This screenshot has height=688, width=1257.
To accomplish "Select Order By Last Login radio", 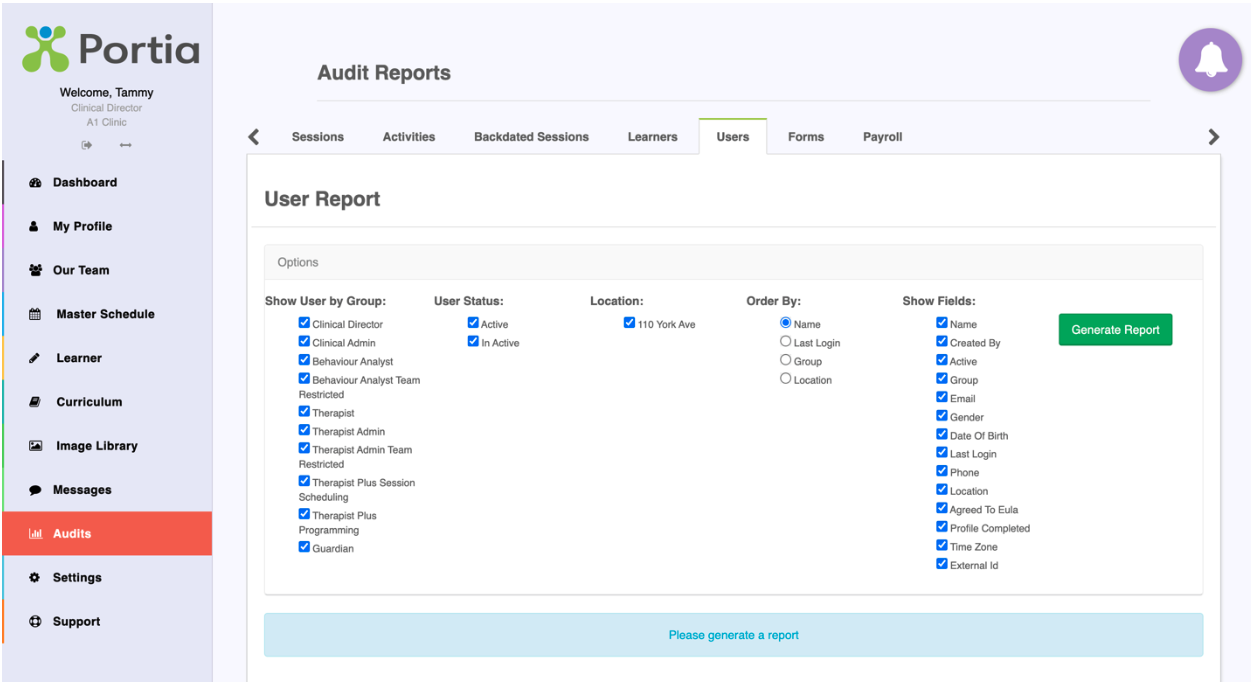I will pos(785,342).
